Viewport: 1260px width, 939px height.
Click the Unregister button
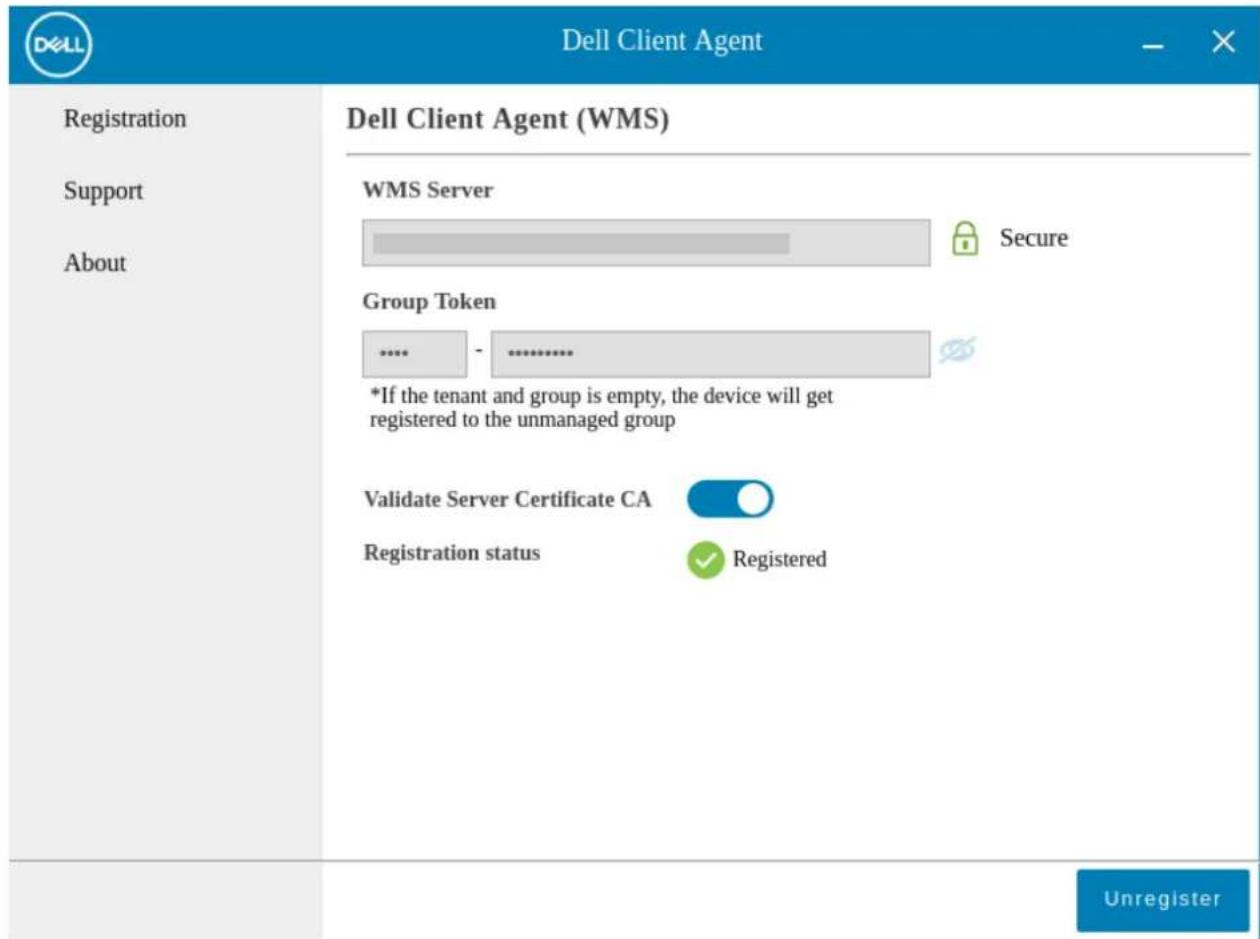tap(1163, 899)
